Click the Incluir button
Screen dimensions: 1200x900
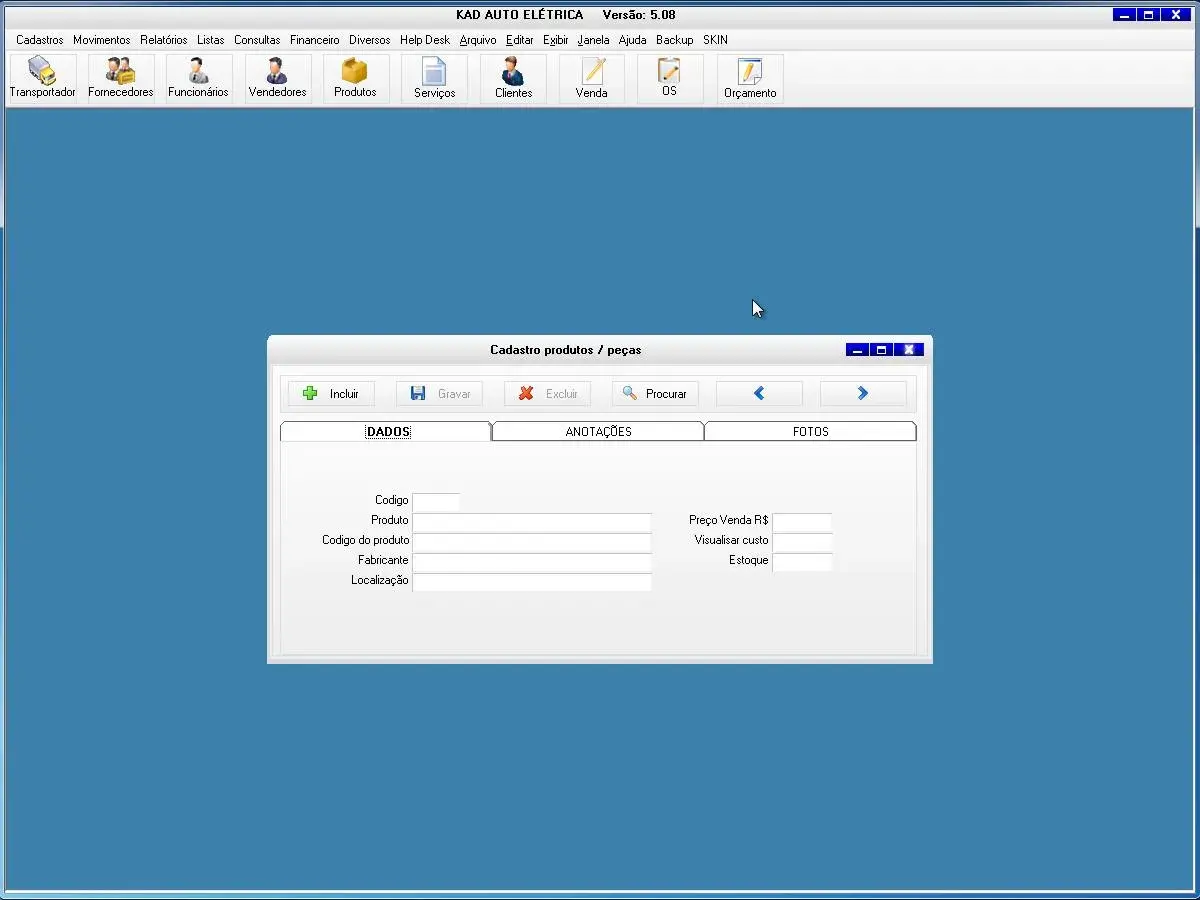[x=331, y=394]
